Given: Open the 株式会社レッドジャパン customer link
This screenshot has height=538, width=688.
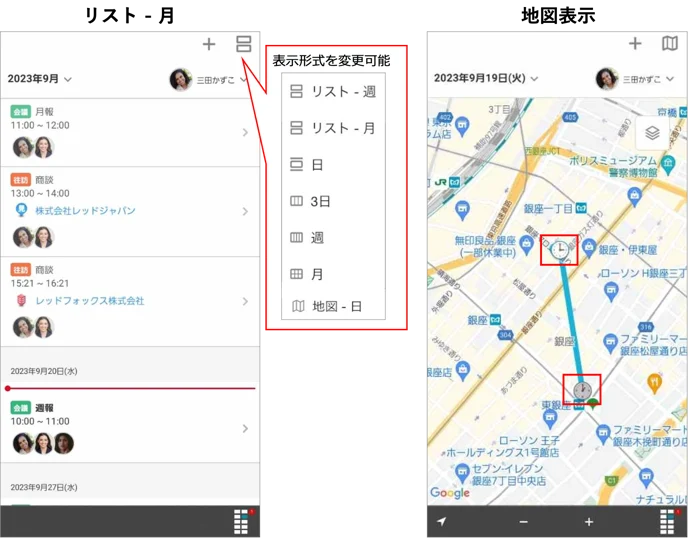Looking at the screenshot, I should 85,211.
